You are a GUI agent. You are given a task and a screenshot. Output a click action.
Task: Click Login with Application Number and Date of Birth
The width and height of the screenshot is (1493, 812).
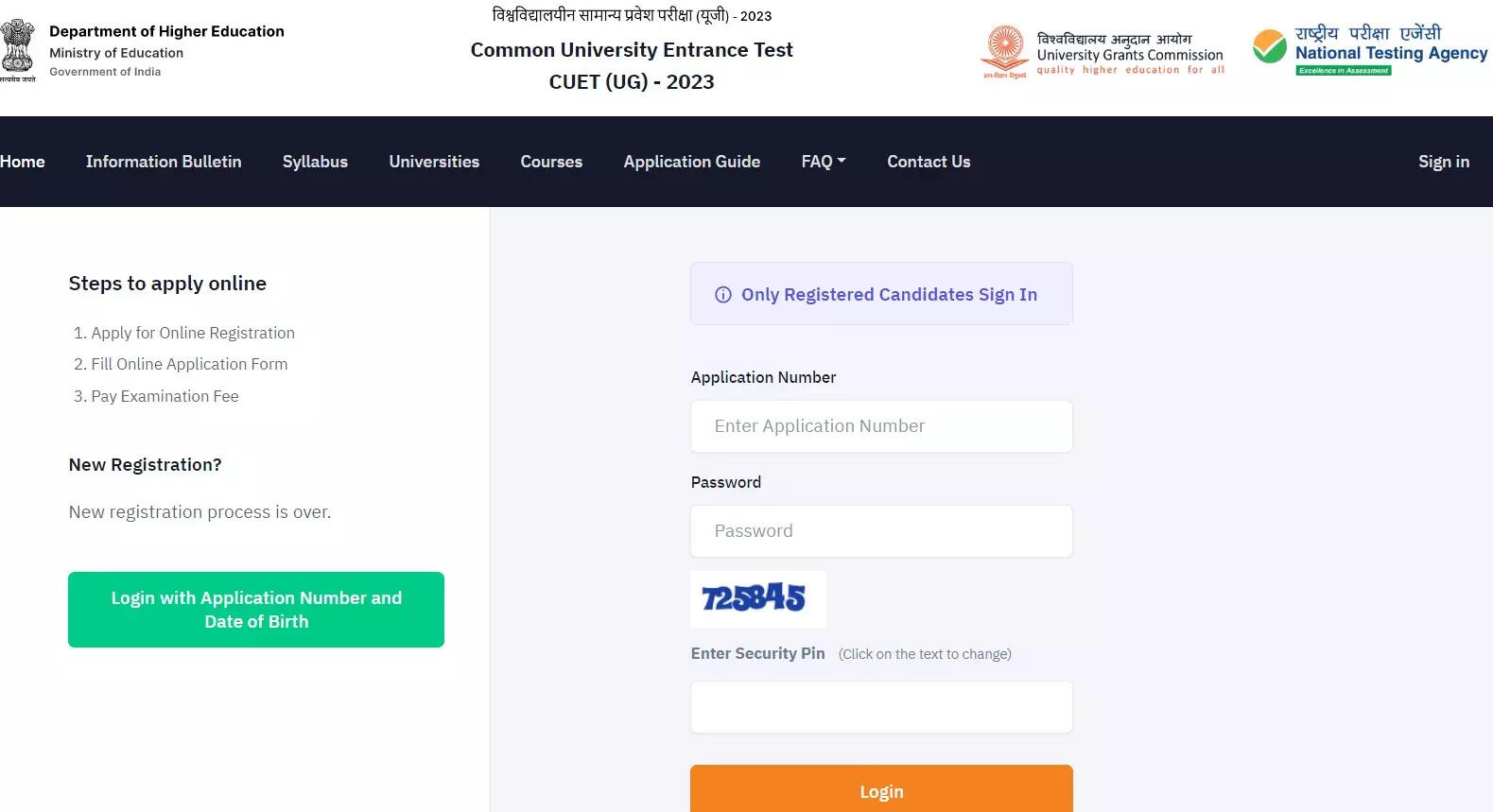256,610
